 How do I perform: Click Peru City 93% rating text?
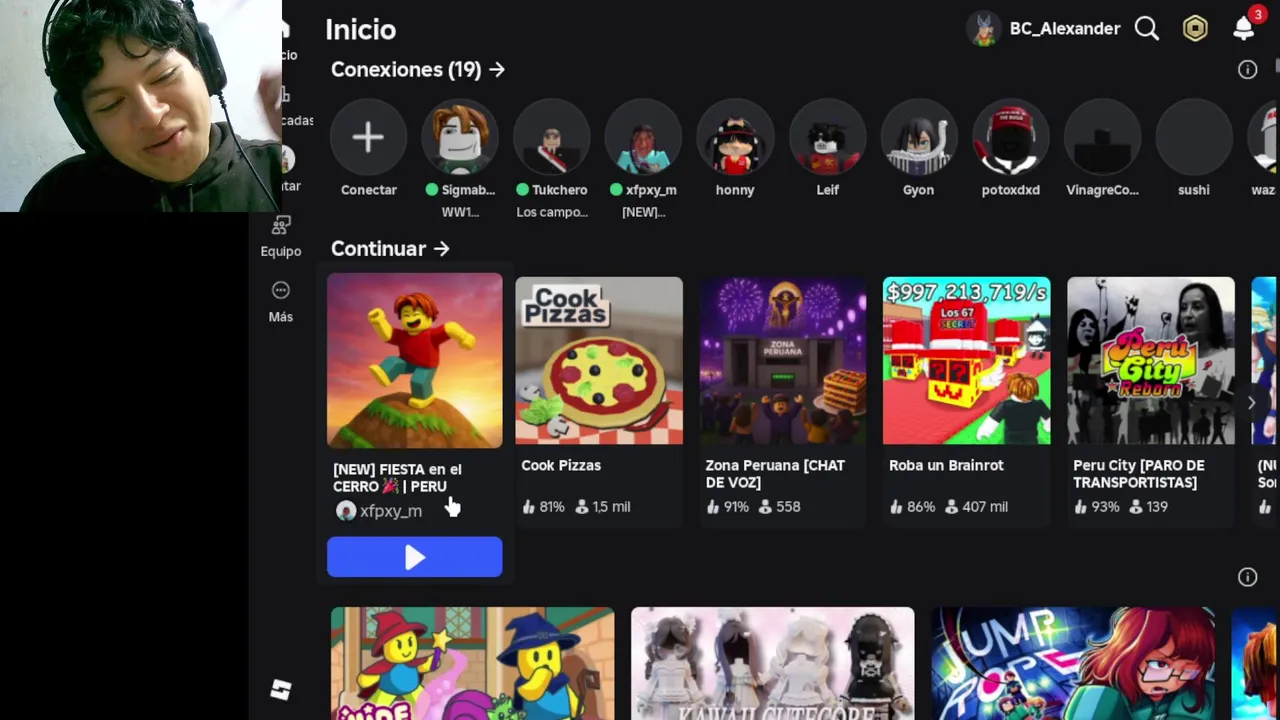(1105, 507)
